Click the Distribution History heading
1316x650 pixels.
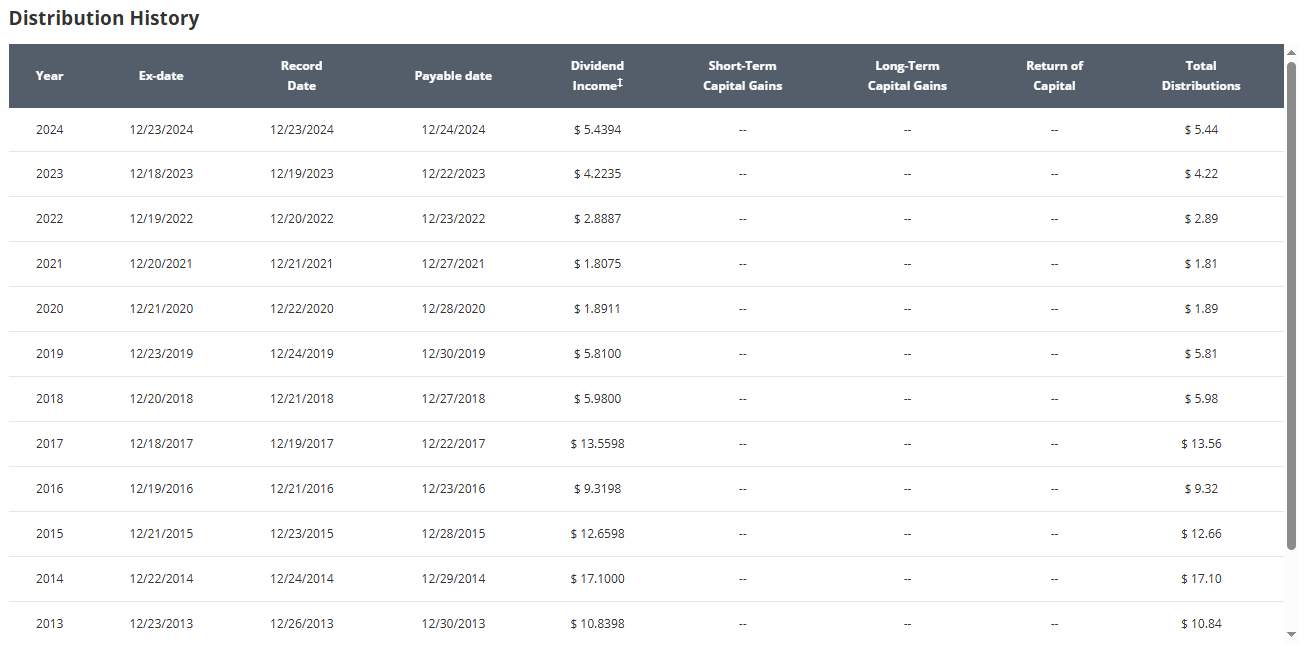104,19
